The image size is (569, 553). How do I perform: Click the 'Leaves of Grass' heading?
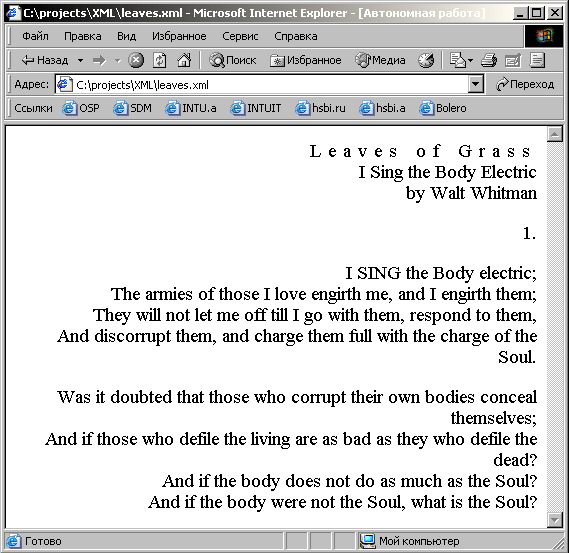[420, 151]
